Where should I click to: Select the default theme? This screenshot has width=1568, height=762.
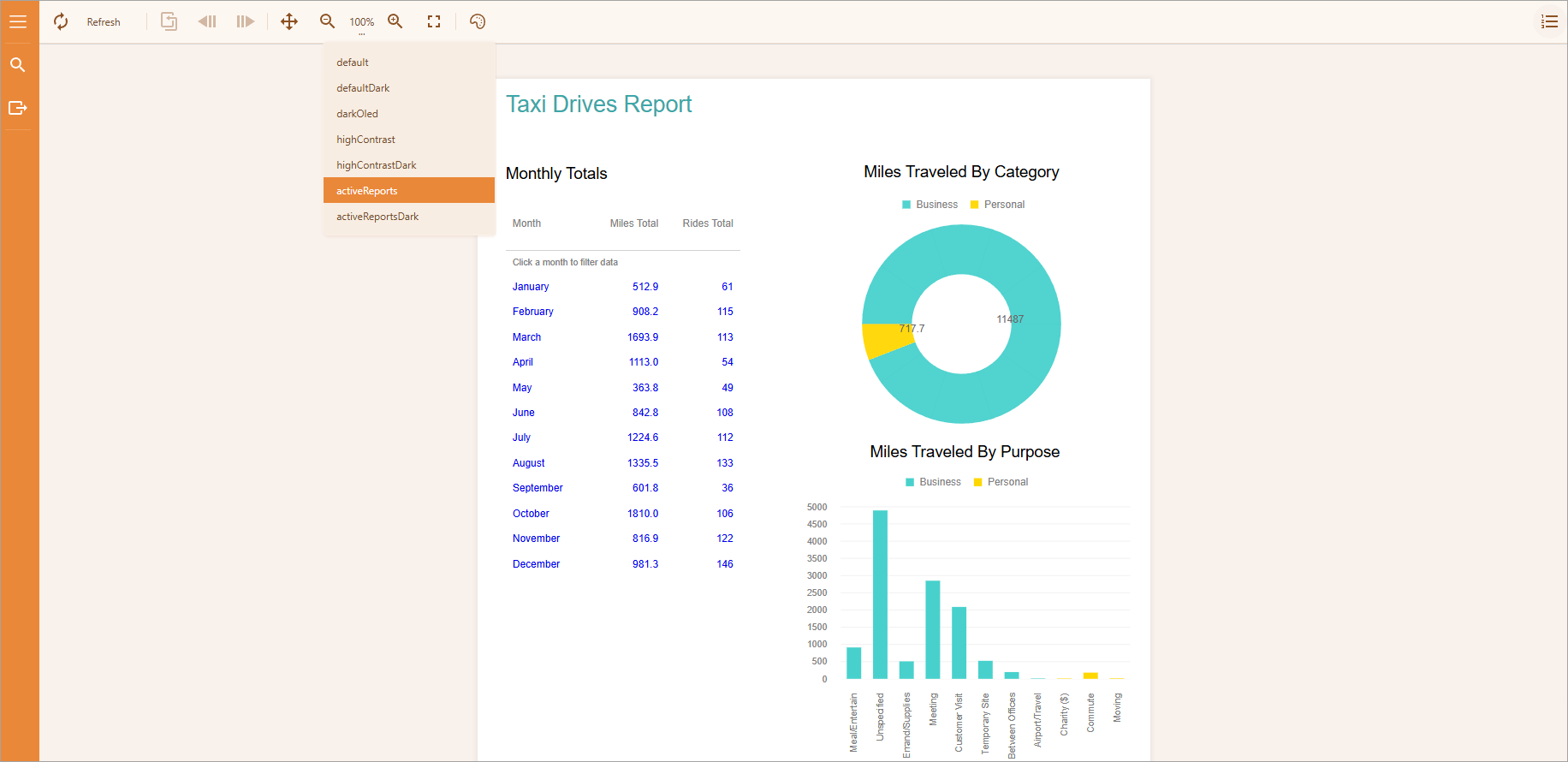point(409,63)
